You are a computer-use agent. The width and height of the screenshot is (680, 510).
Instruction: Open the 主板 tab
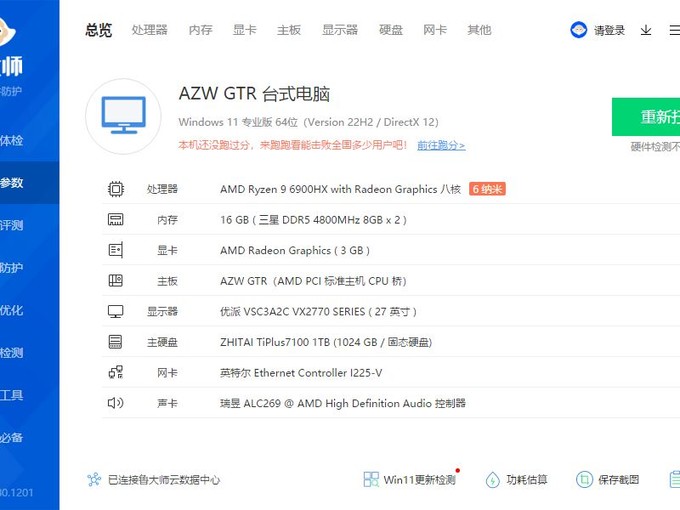pyautogui.click(x=289, y=30)
